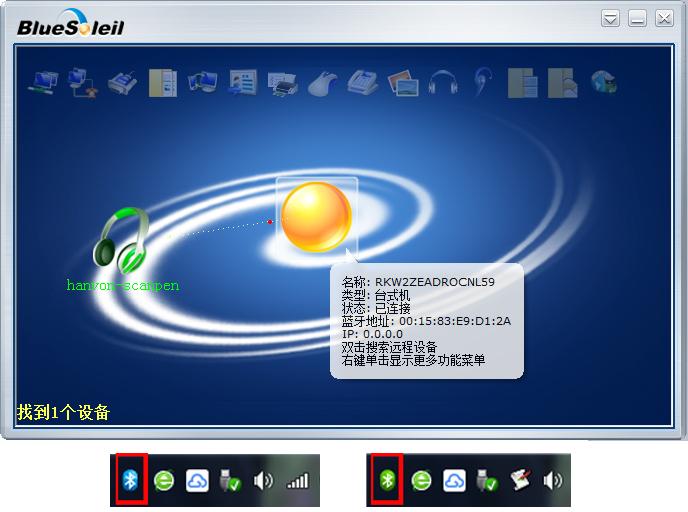Select the second beige folder service icon

click(563, 82)
